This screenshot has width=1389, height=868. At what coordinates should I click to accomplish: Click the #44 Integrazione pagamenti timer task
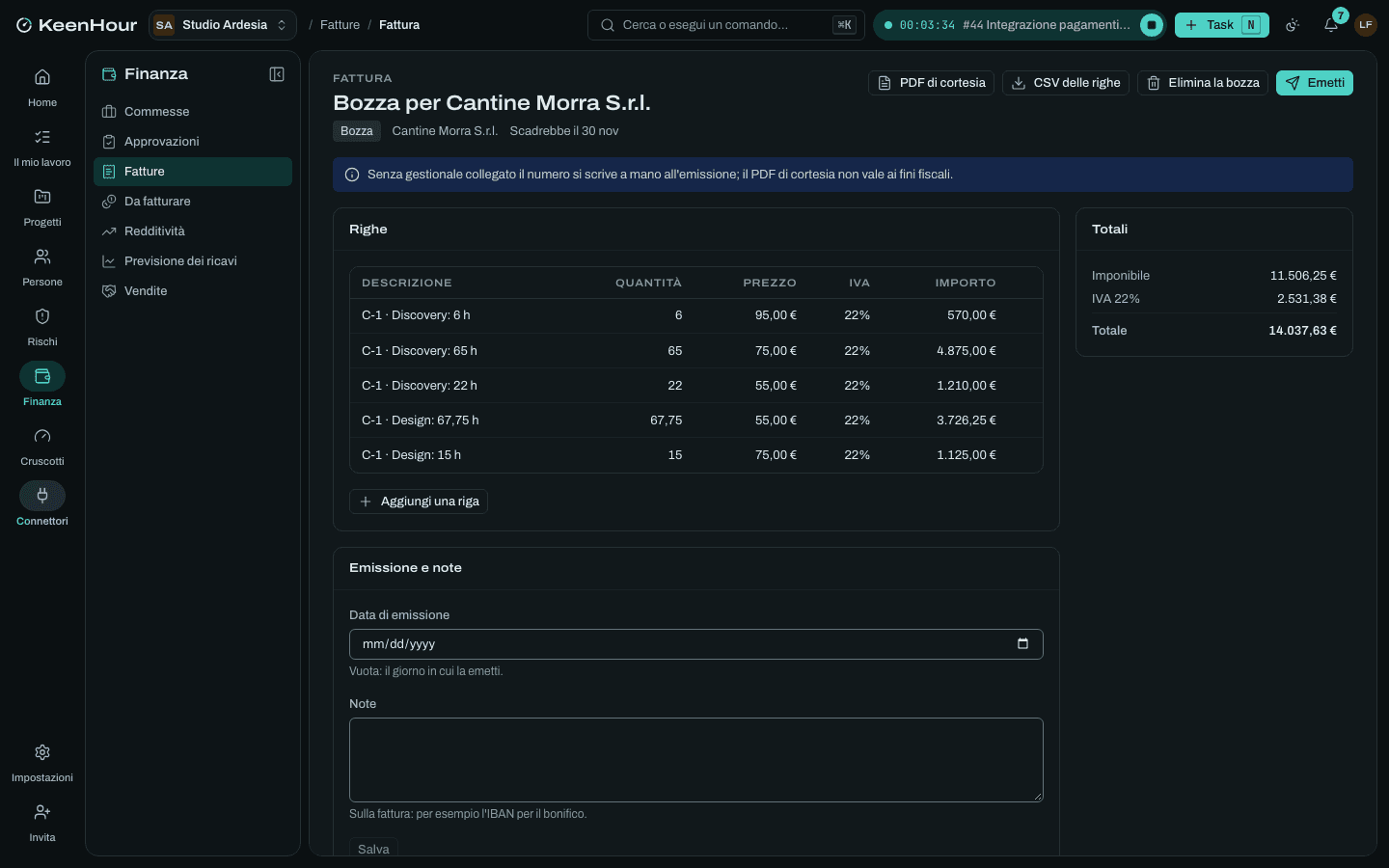click(x=1047, y=25)
